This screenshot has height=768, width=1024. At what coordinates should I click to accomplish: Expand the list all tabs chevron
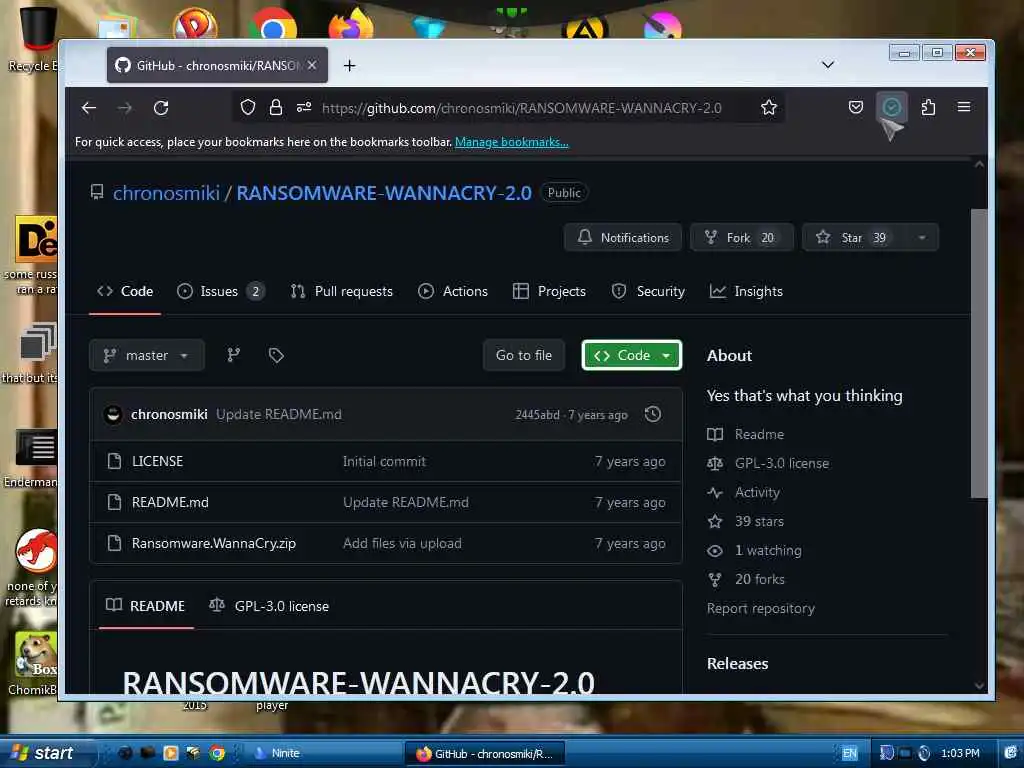827,65
